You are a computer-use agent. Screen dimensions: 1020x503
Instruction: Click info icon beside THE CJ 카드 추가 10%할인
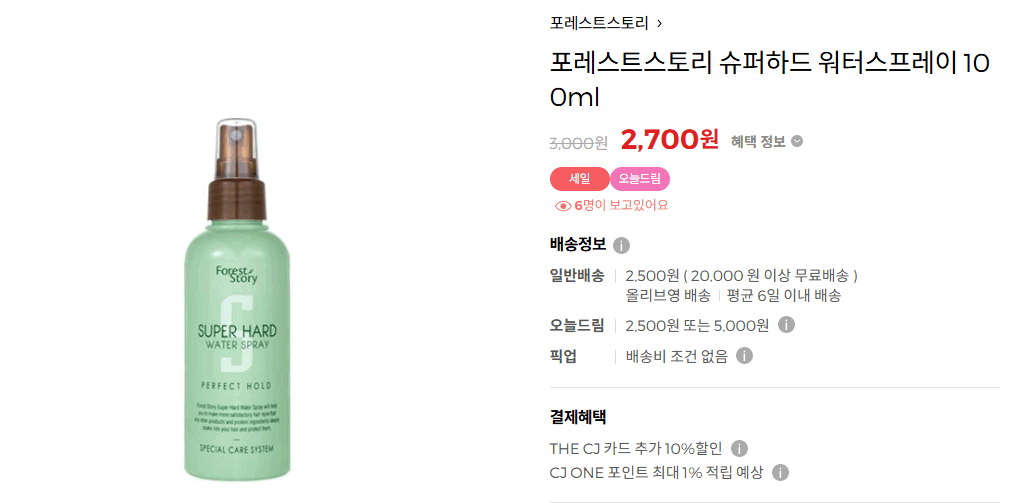click(x=739, y=448)
